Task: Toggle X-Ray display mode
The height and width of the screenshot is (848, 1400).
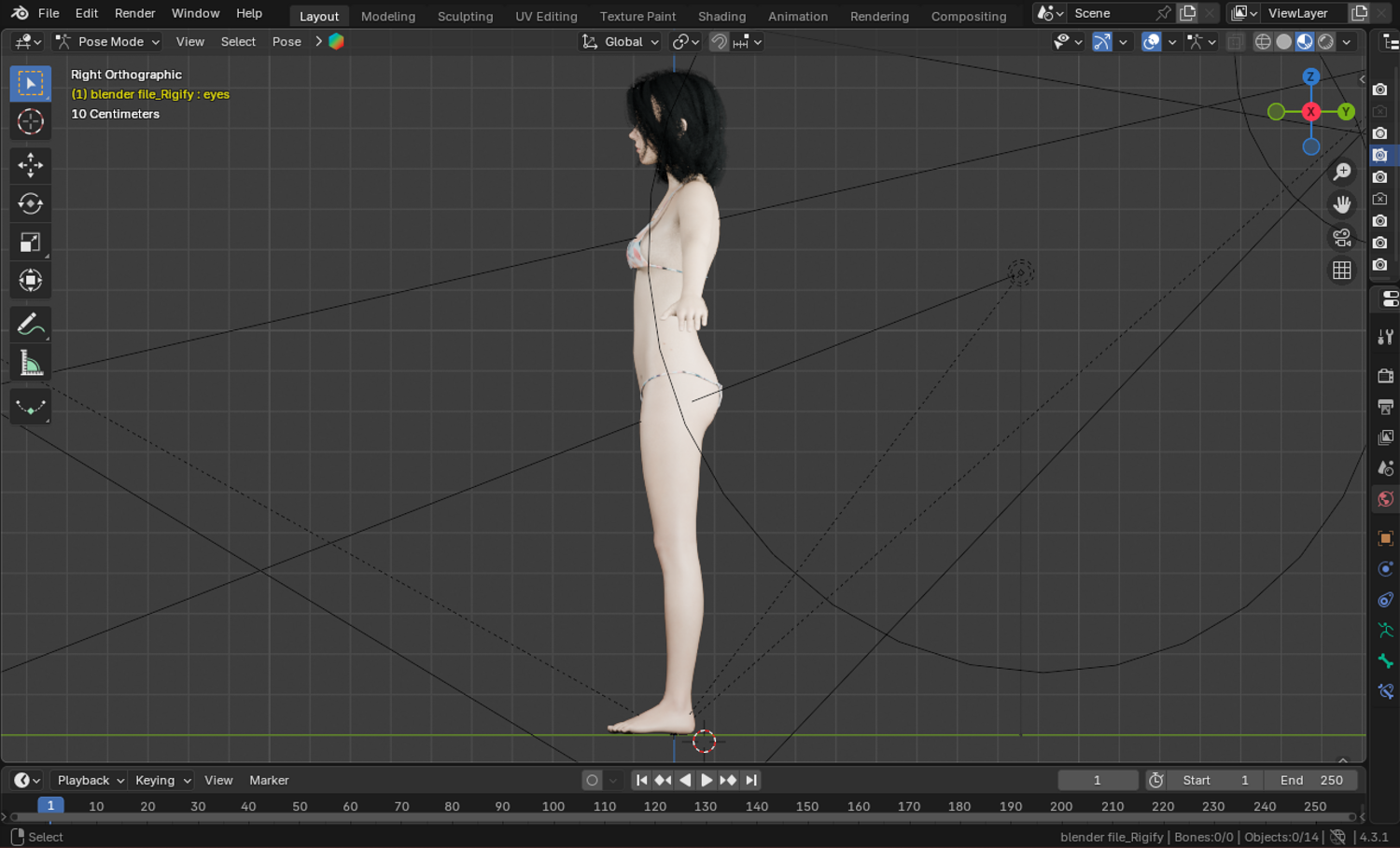Action: (1235, 42)
